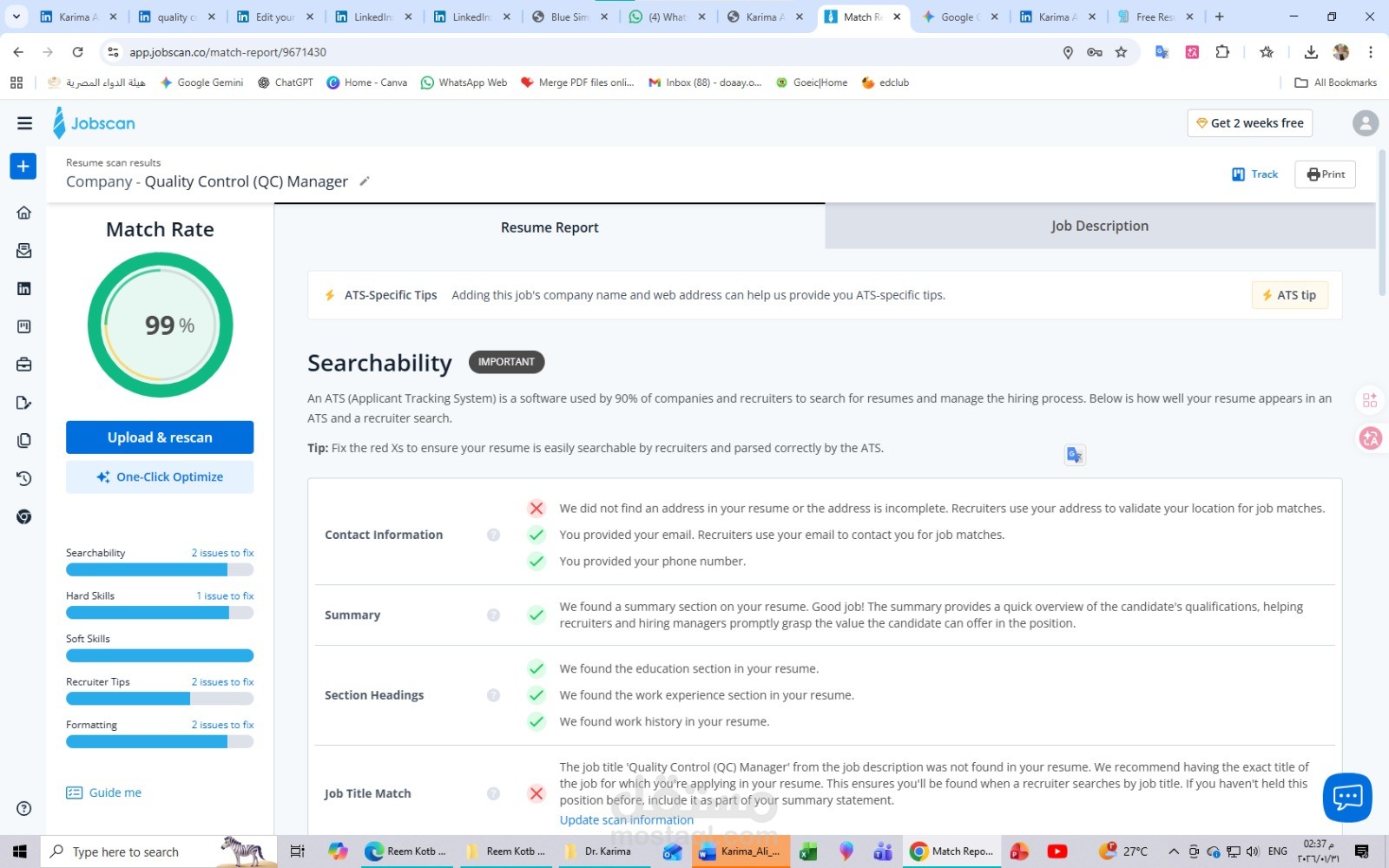This screenshot has width=1389, height=868.
Task: Open the All Bookmarks dropdown
Action: [1334, 82]
